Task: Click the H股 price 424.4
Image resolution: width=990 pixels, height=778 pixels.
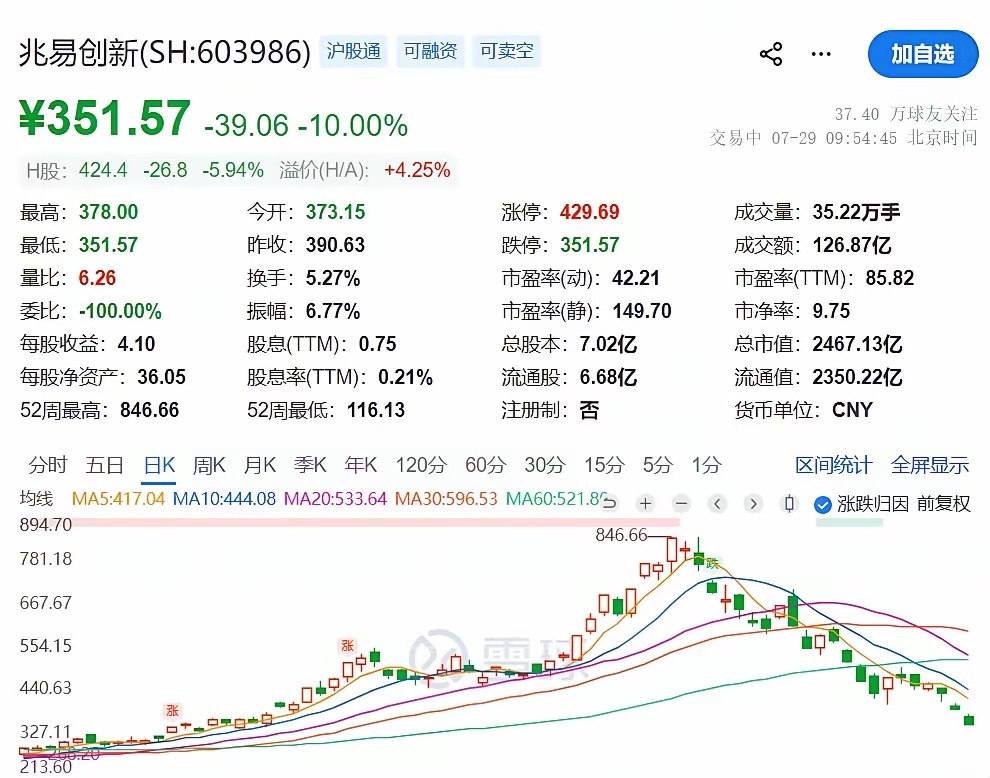Action: point(103,171)
